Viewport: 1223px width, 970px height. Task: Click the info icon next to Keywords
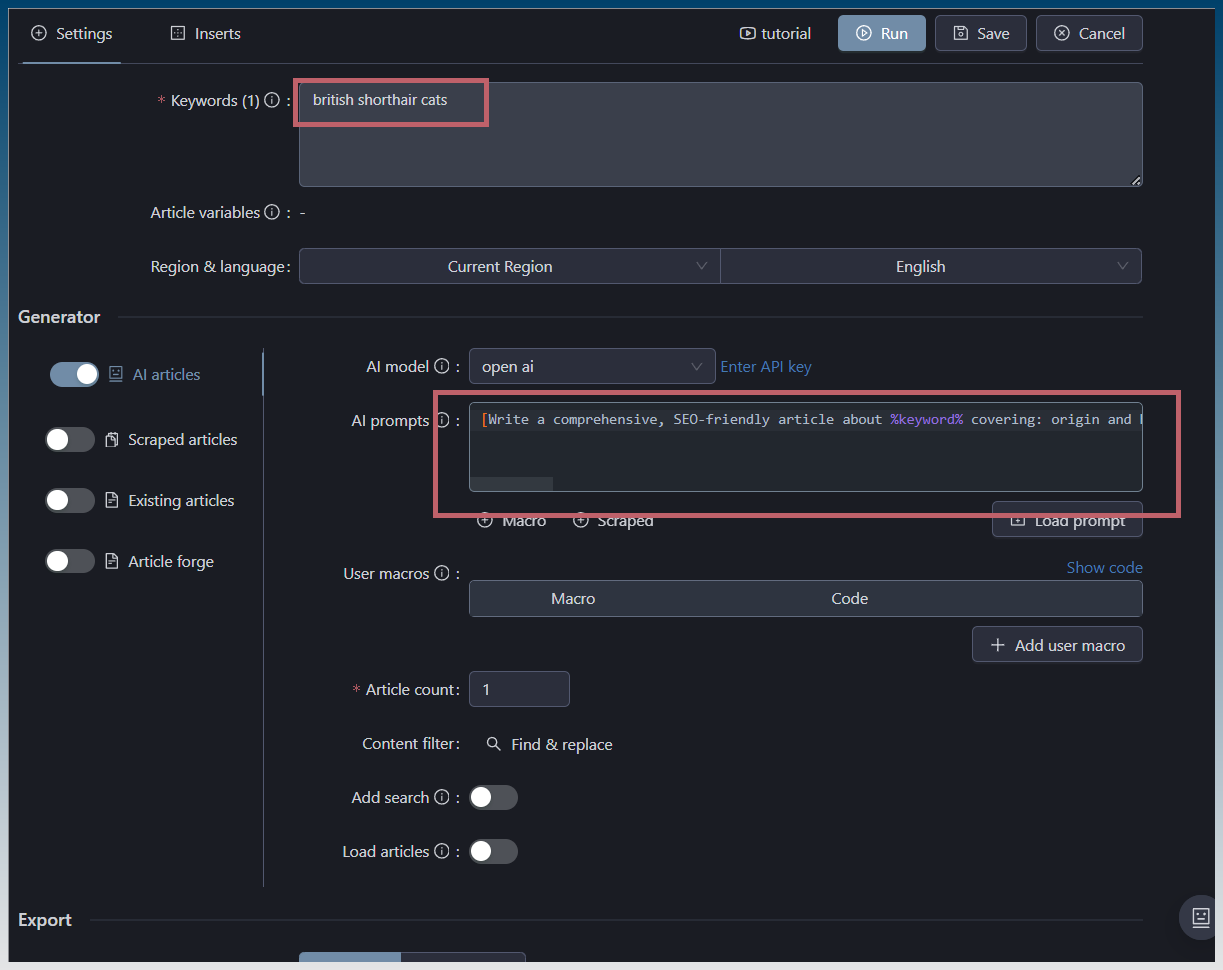click(272, 101)
